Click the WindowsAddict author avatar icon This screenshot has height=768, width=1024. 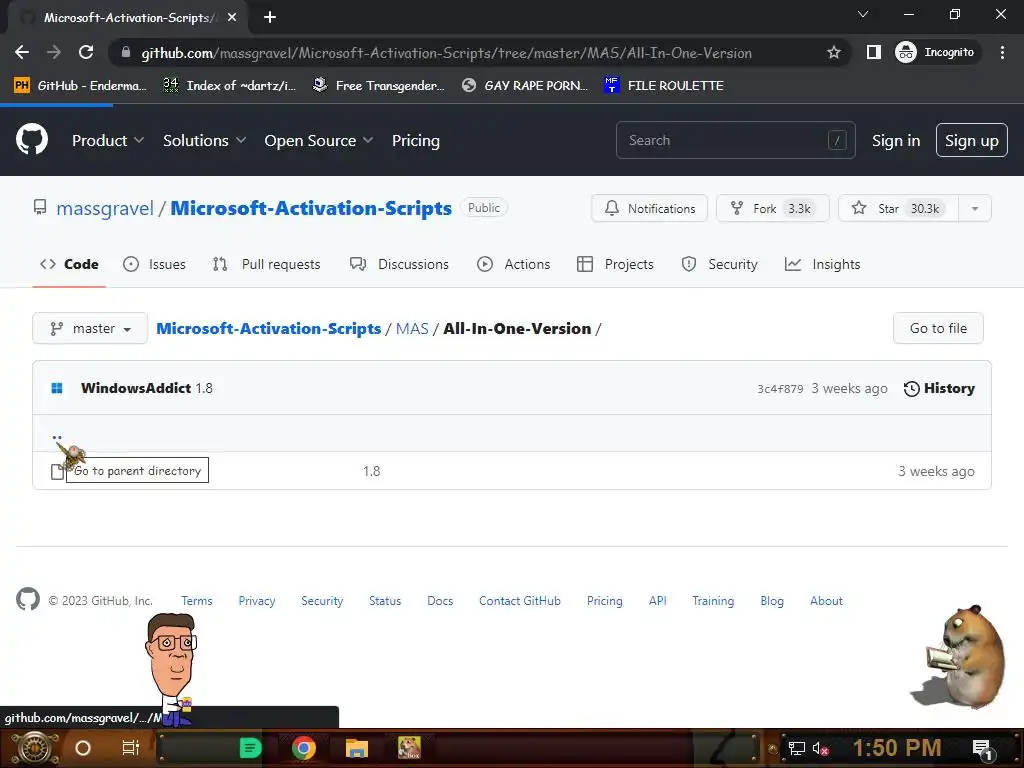point(57,388)
